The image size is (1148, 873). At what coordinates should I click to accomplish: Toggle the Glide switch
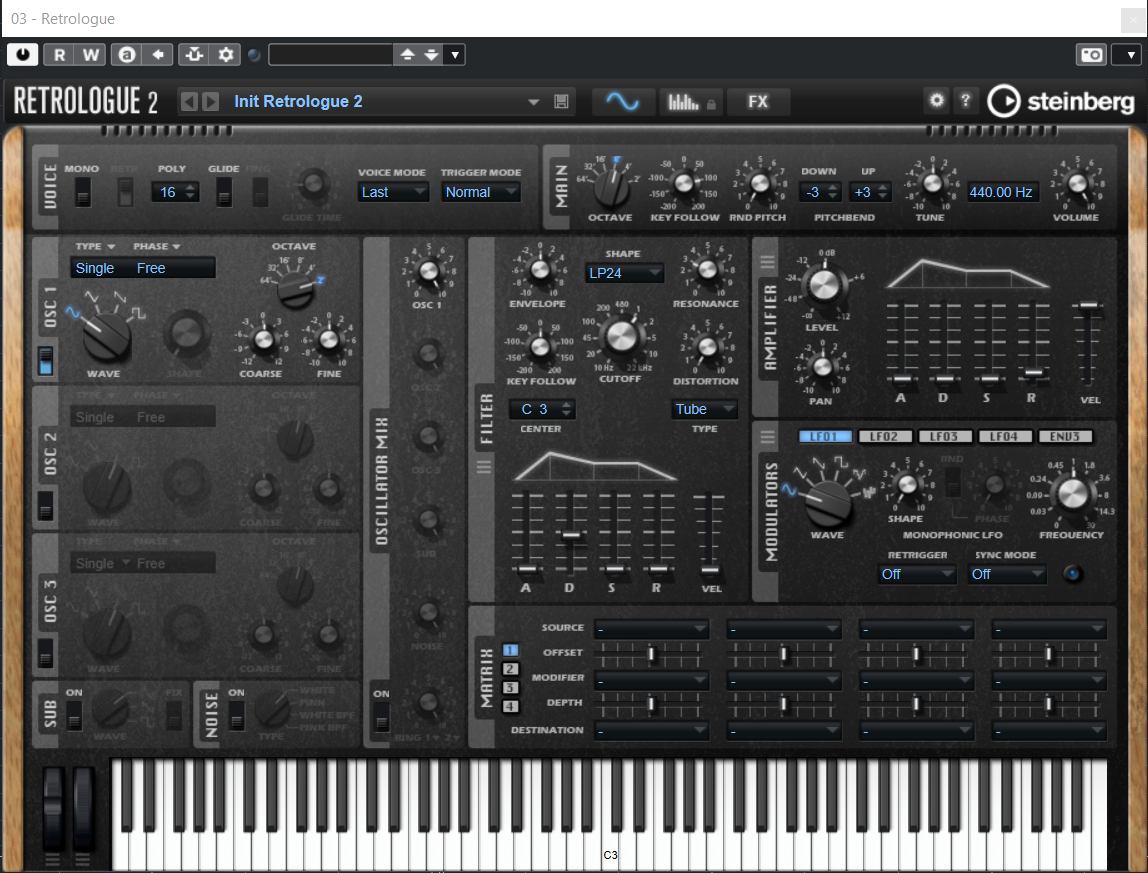click(x=224, y=192)
